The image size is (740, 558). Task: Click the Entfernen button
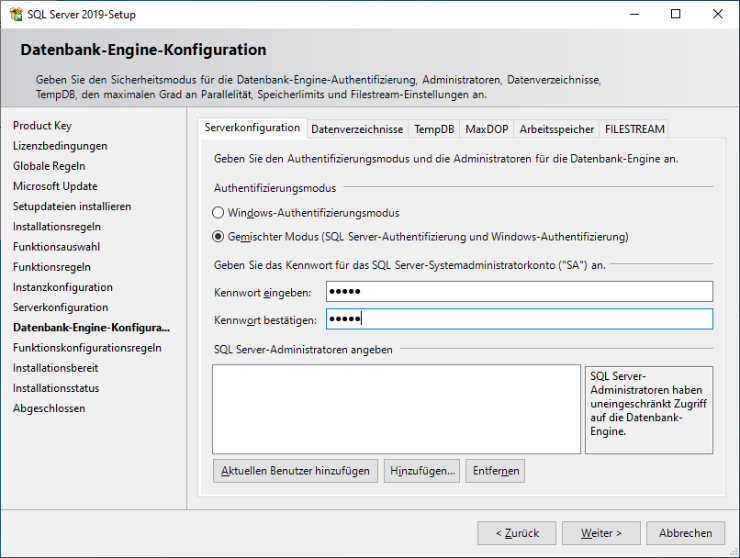pos(495,471)
